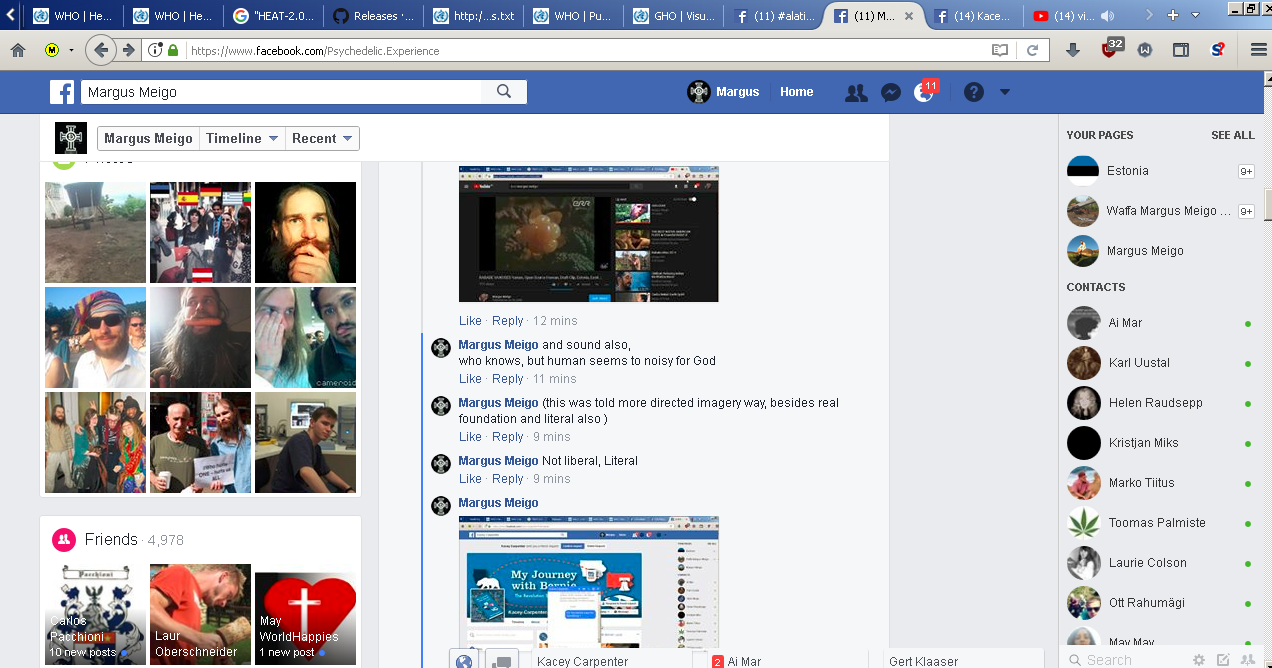Close the active '(11) M...' tab

pos(908,16)
